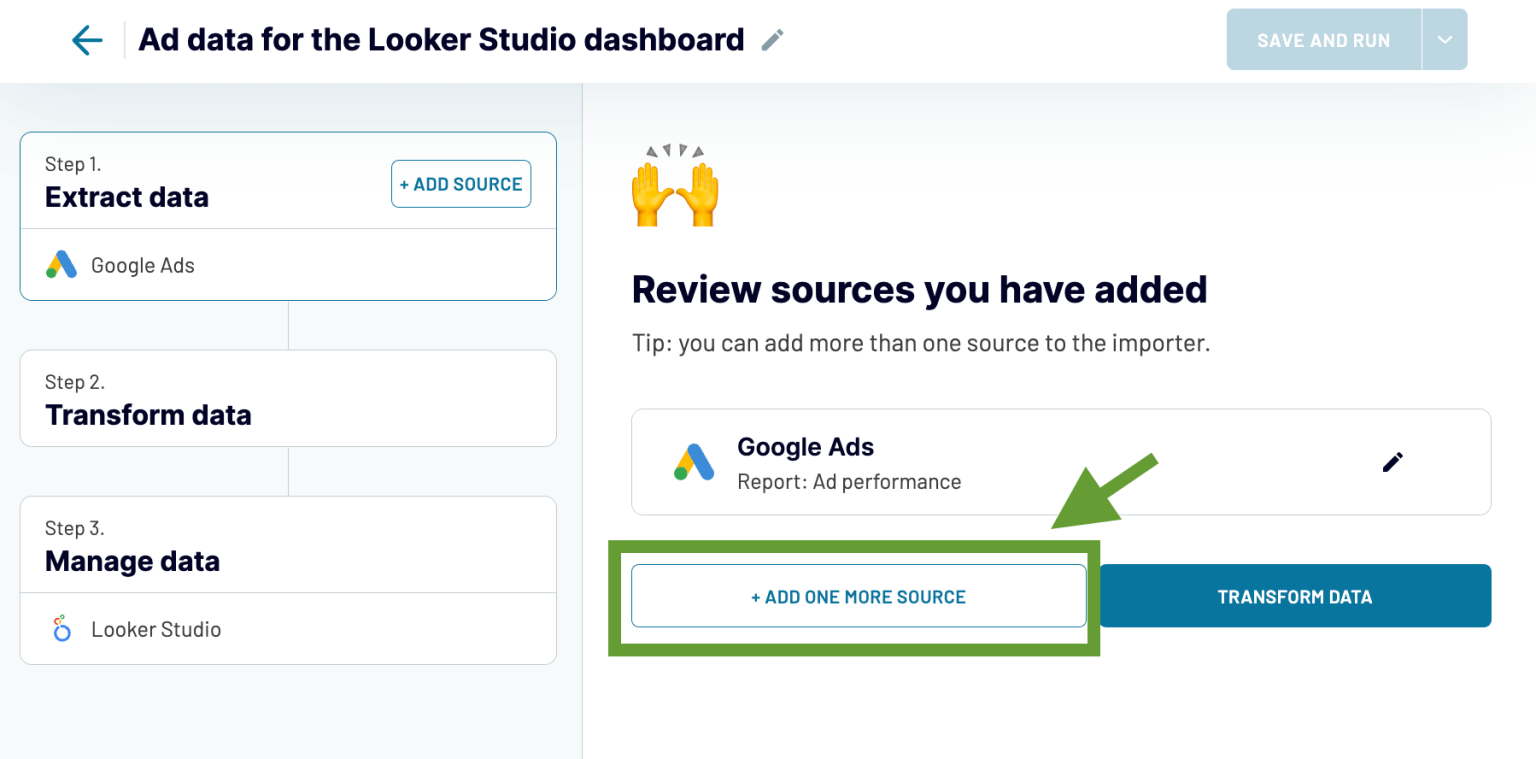Select the Google Ads entry in the sidebar
This screenshot has width=1536, height=759.
pyautogui.click(x=140, y=265)
